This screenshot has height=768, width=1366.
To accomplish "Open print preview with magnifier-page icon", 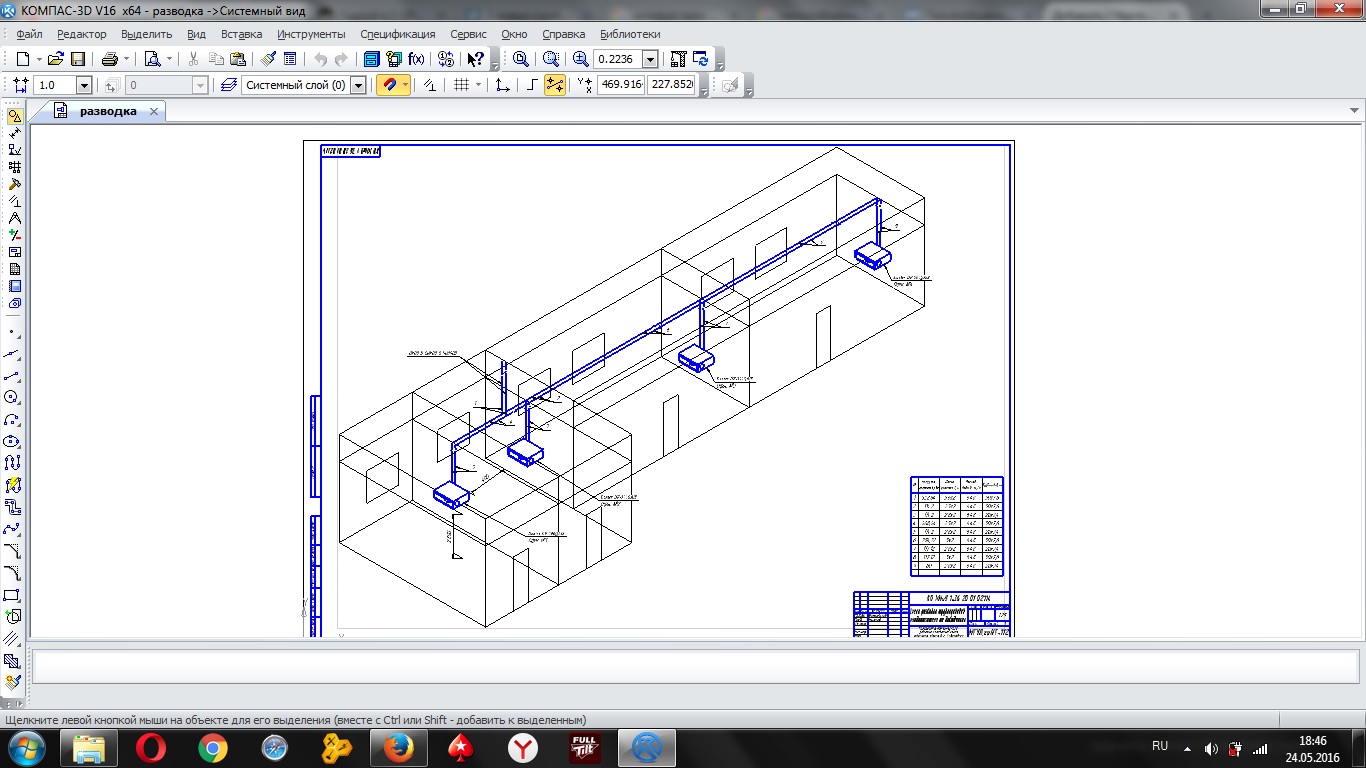I will (152, 59).
